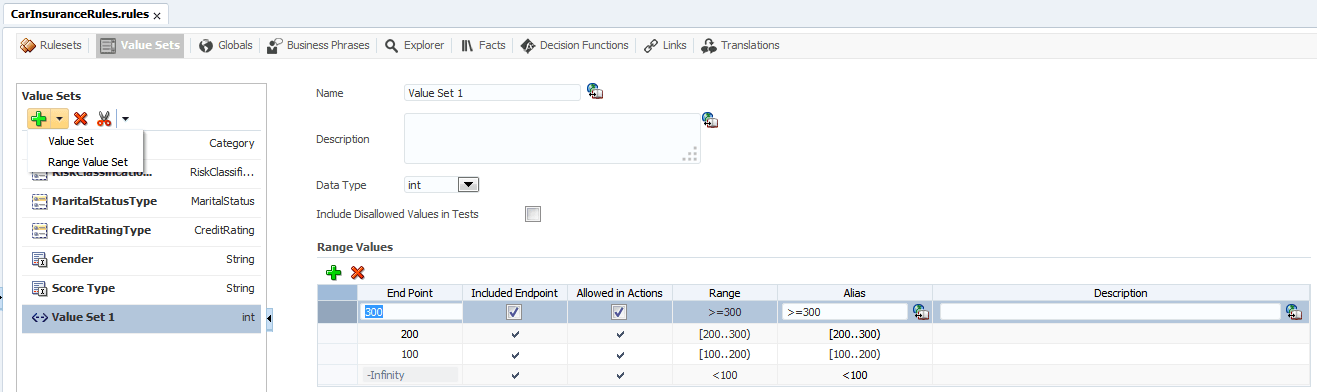
Task: Open the Business Phrases tab
Action: (319, 45)
